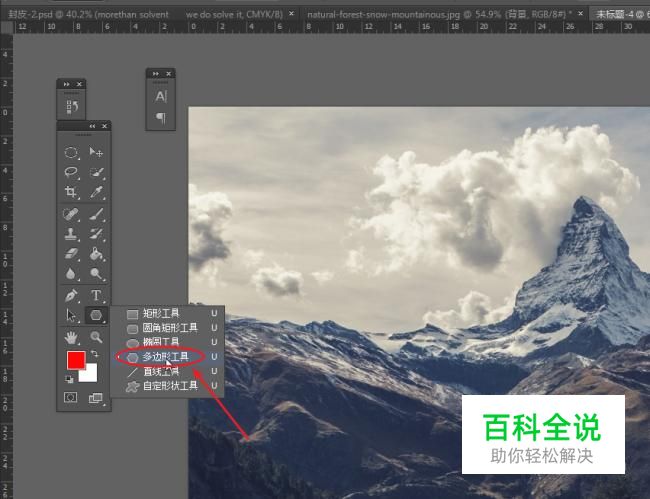Select the Brush tool

coord(96,214)
